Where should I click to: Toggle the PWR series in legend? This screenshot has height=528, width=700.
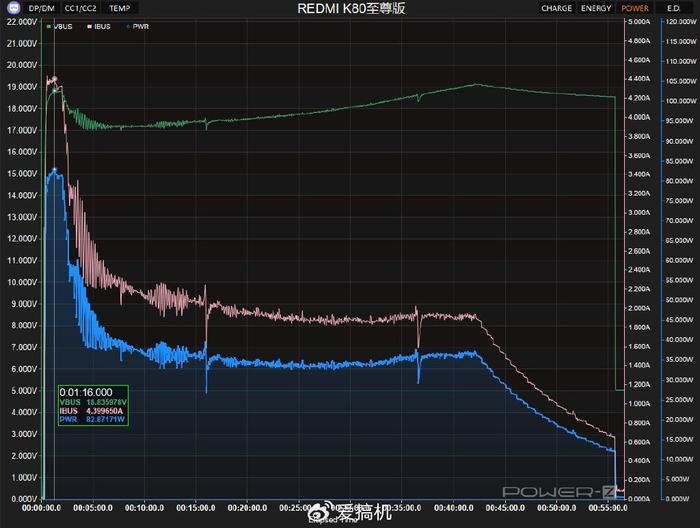point(138,26)
